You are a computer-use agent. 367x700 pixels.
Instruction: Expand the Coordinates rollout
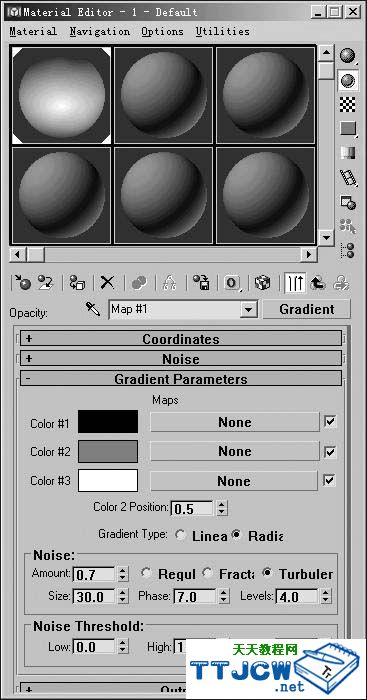[x=181, y=338]
